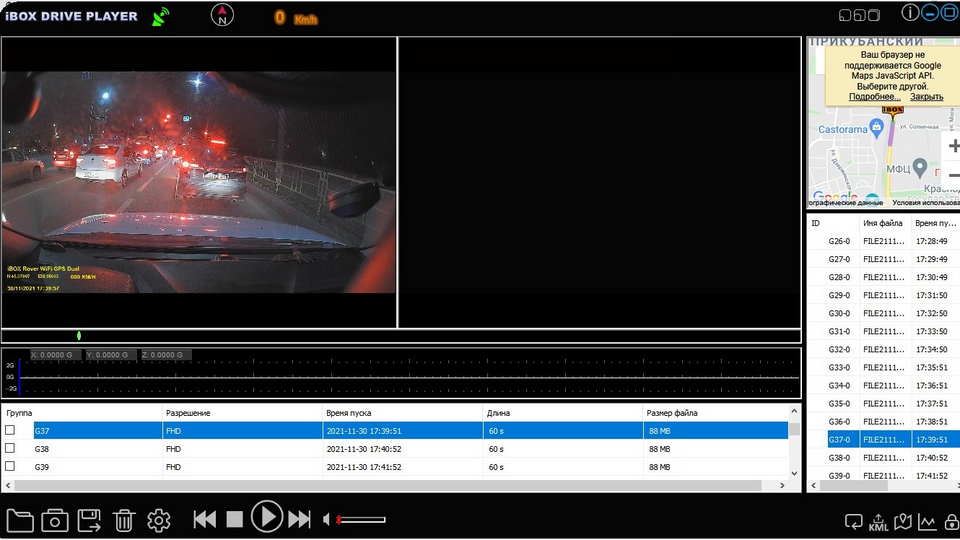960x540 pixels.
Task: Adjust the volume slider
Action: coord(361,520)
